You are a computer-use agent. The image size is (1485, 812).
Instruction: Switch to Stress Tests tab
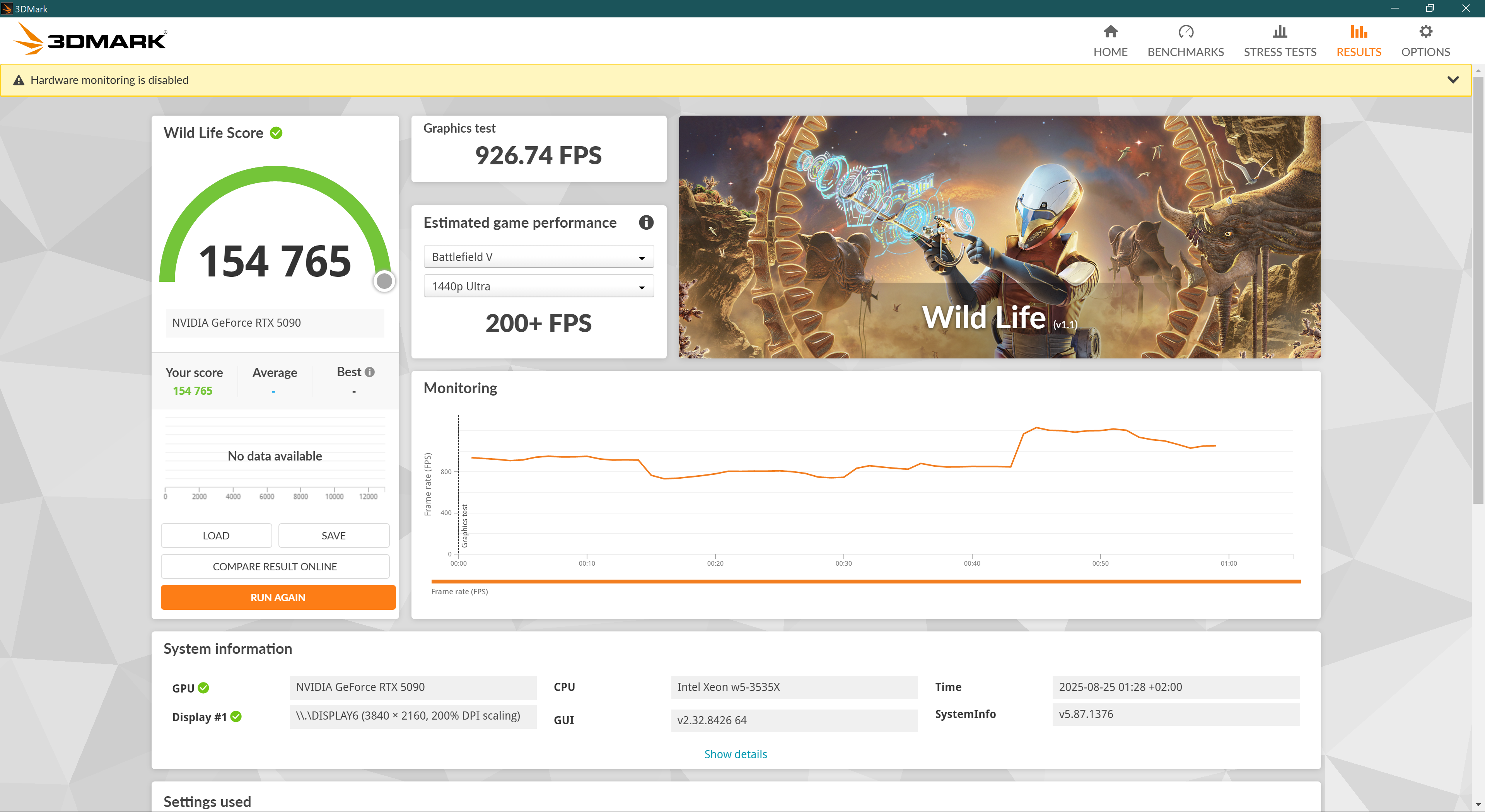coord(1279,41)
